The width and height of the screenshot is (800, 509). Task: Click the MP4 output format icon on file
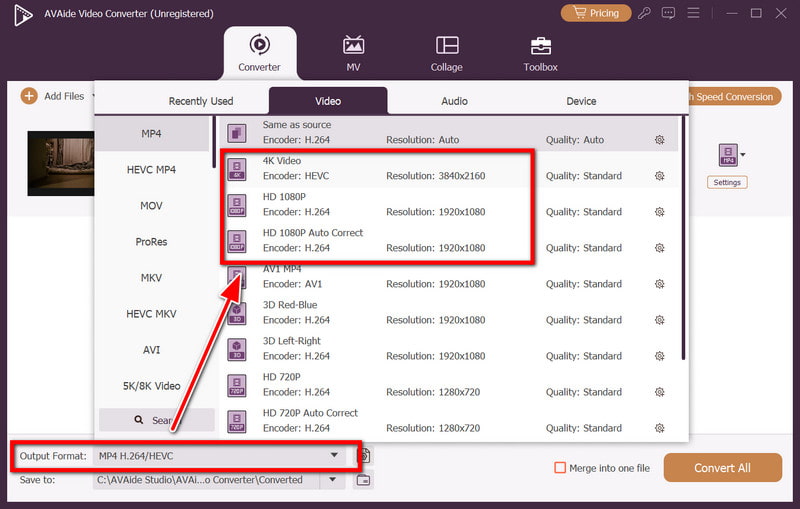pyautogui.click(x=728, y=155)
